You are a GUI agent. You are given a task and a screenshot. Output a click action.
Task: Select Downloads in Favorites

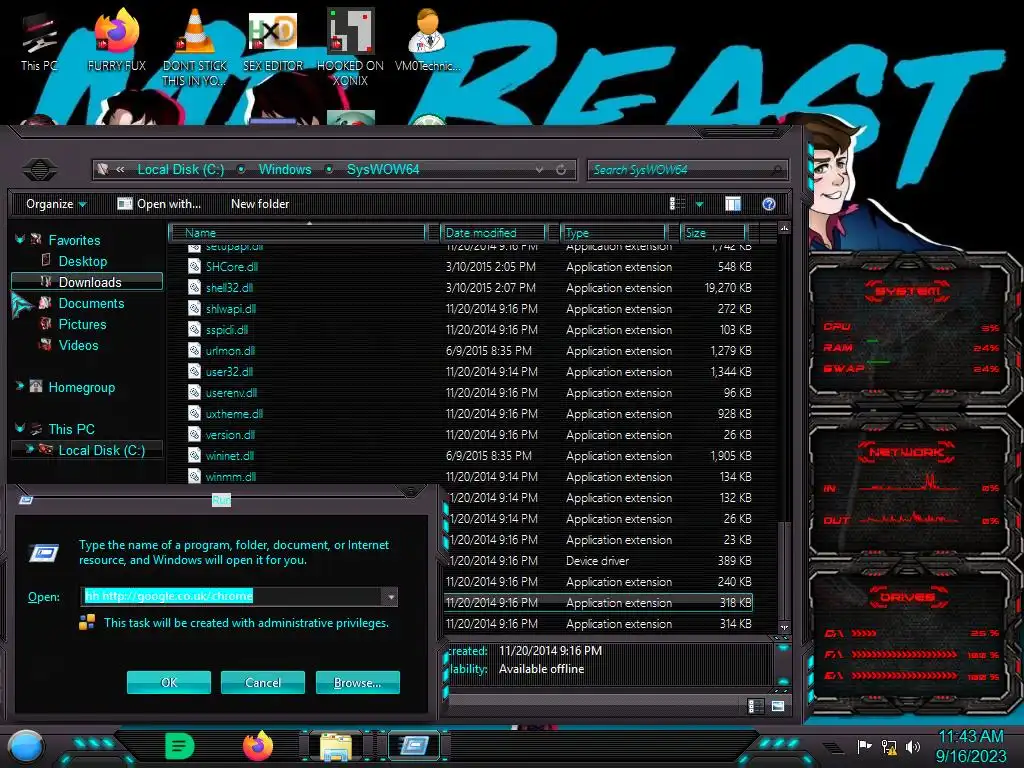87,281
